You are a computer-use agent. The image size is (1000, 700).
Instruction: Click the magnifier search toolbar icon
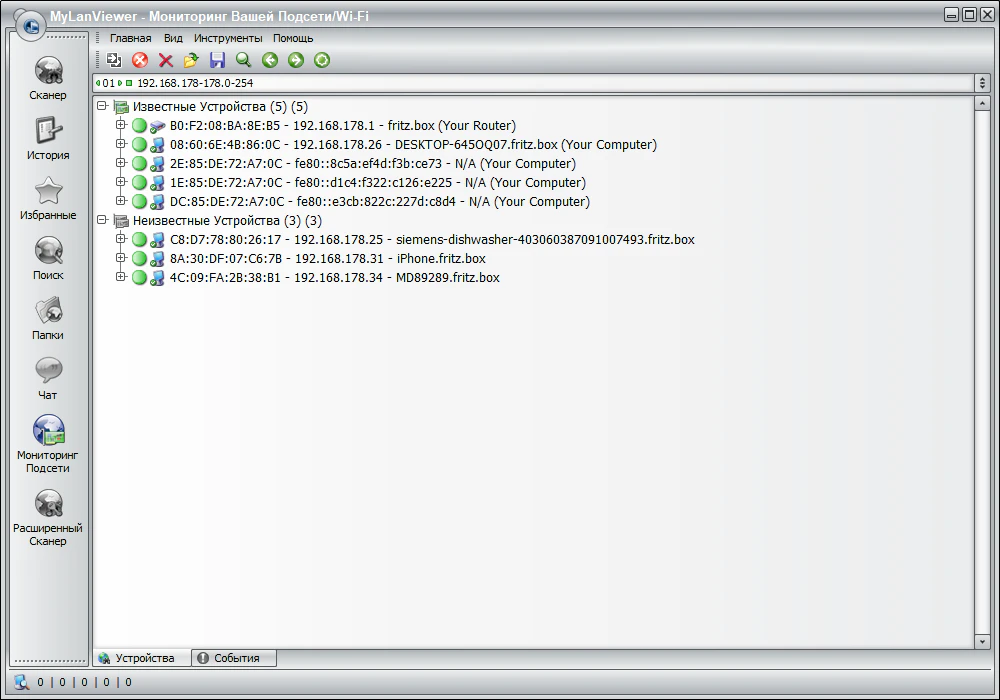[x=243, y=61]
